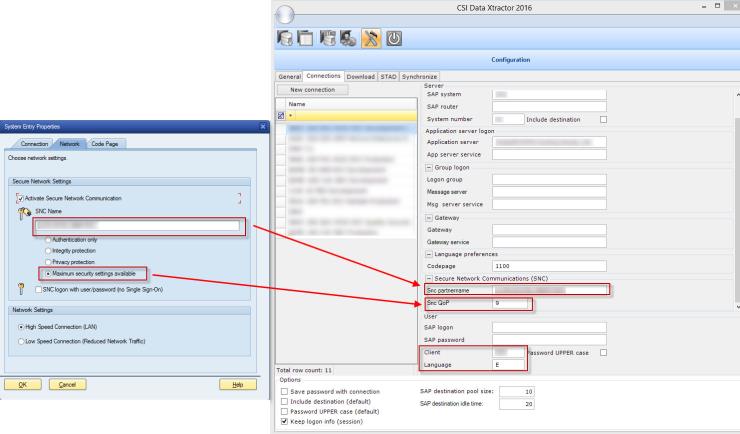740x434 pixels.
Task: Click into the SNC Name field
Action: click(x=137, y=226)
